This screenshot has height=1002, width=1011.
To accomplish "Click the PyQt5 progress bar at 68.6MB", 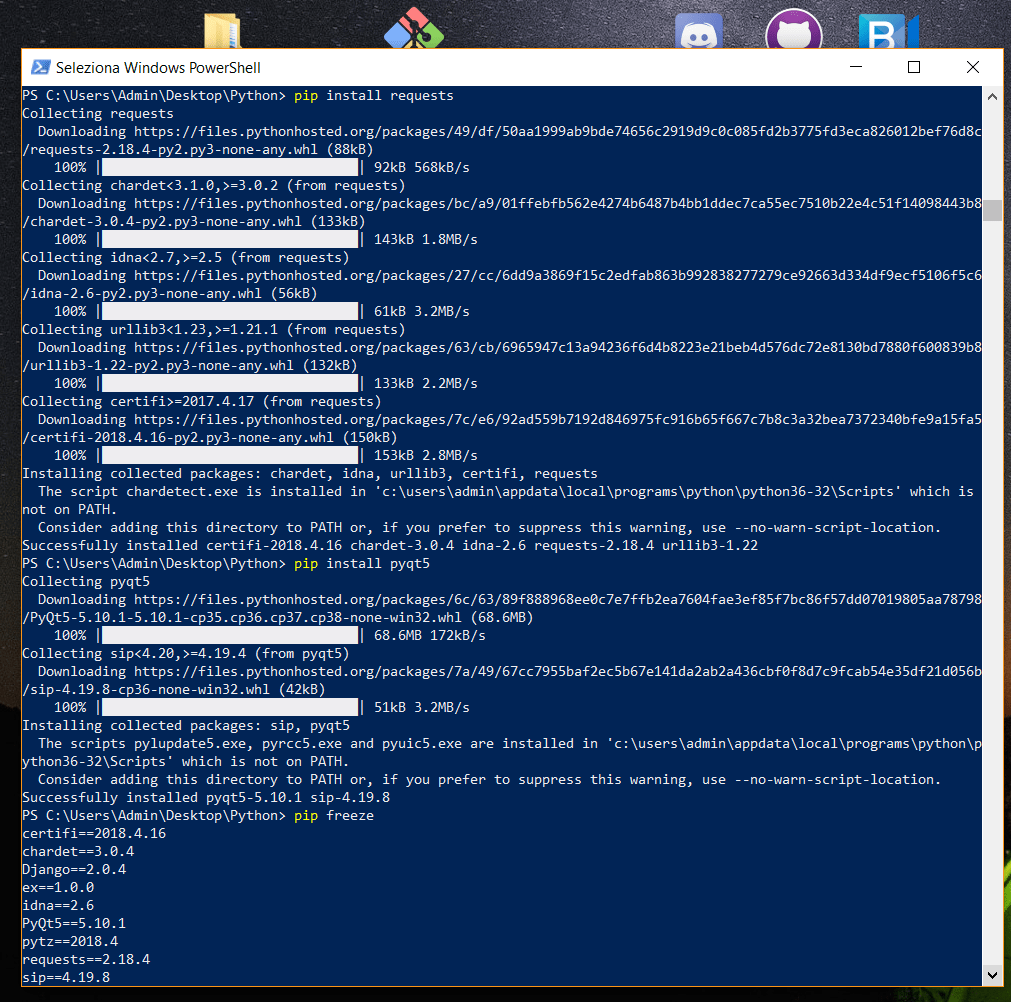I will [230, 636].
